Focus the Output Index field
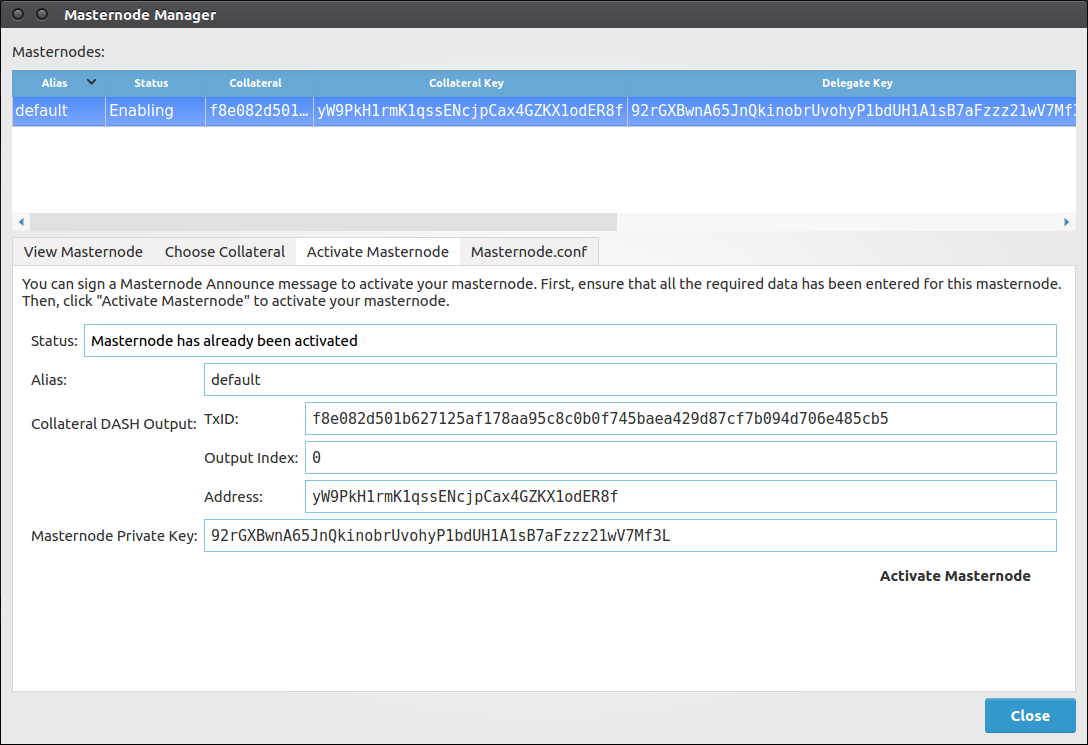 [x=681, y=457]
